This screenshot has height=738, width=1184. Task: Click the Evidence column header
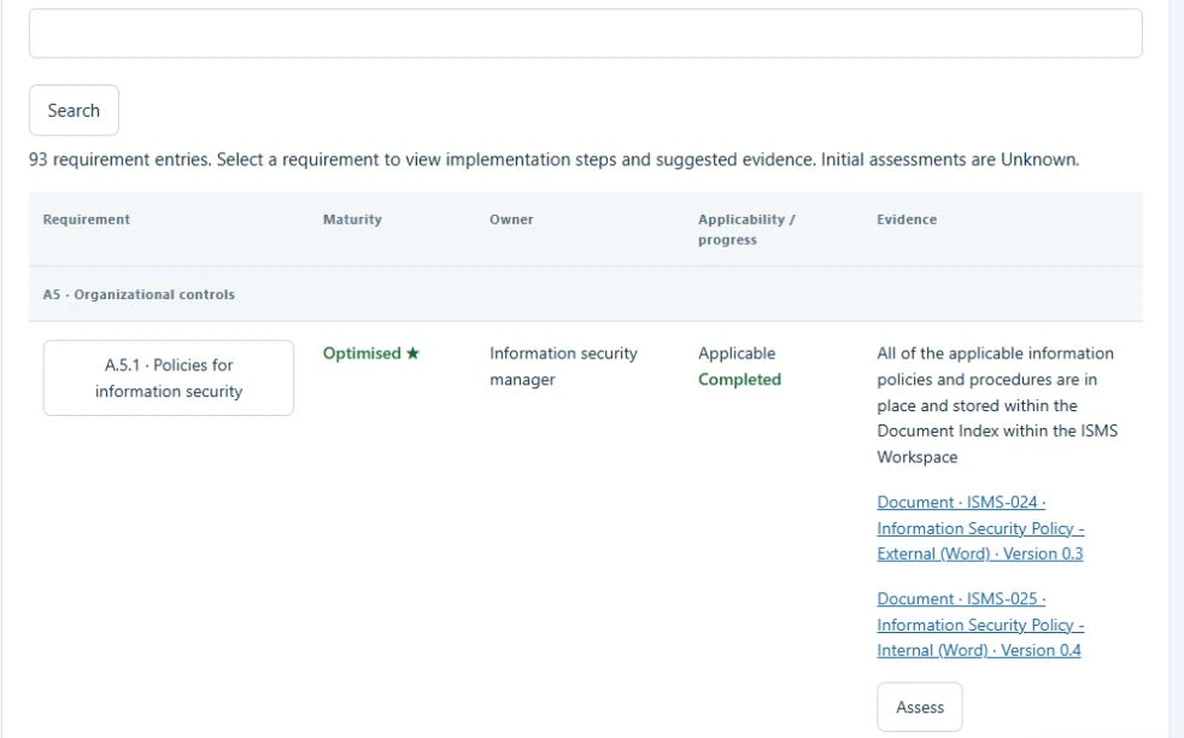pyautogui.click(x=906, y=220)
